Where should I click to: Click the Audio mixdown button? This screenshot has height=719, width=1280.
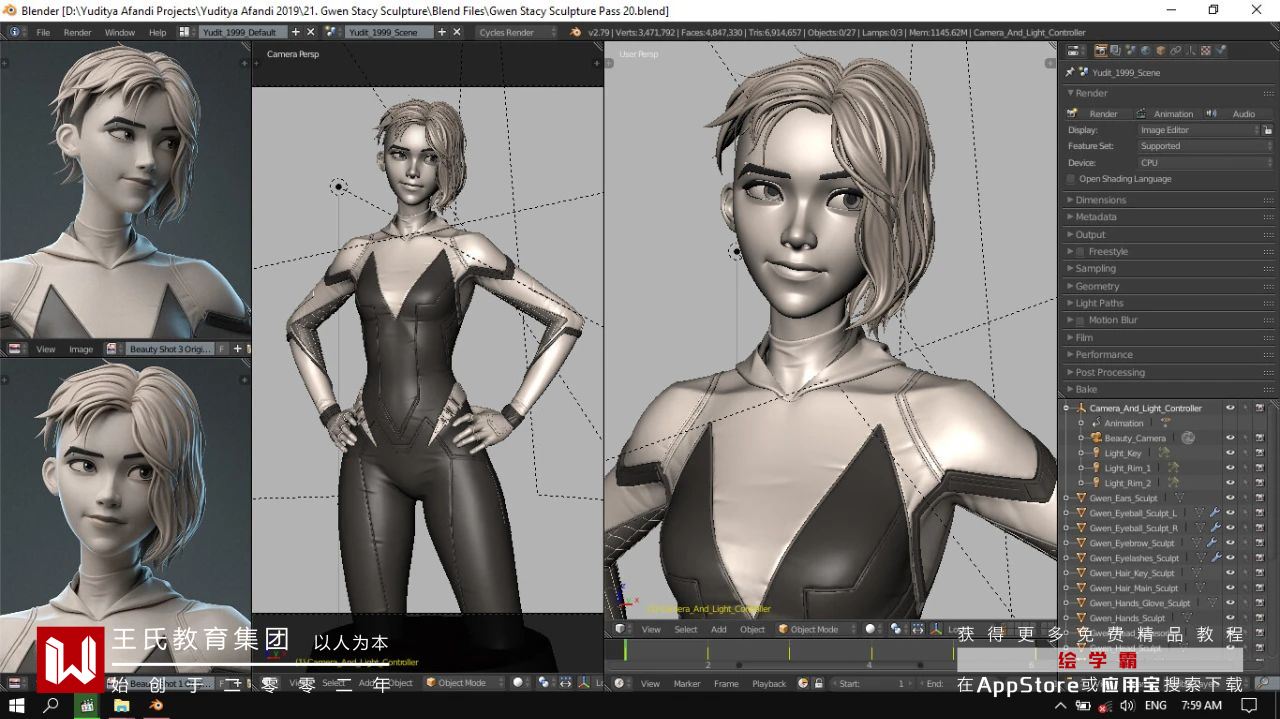[1237, 114]
